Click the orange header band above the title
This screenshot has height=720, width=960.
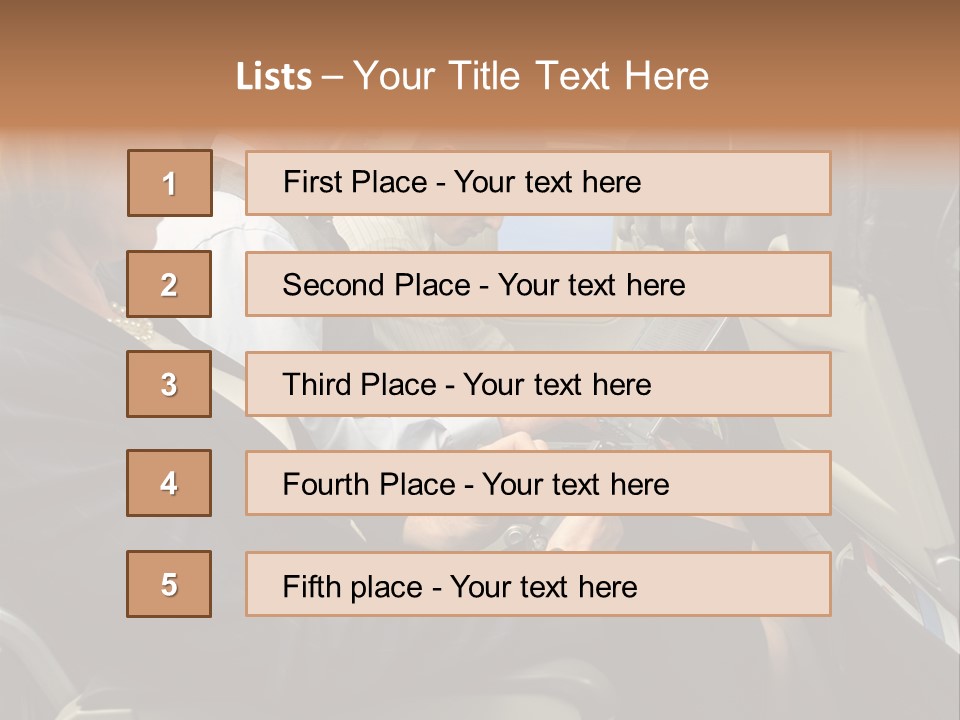pyautogui.click(x=480, y=22)
